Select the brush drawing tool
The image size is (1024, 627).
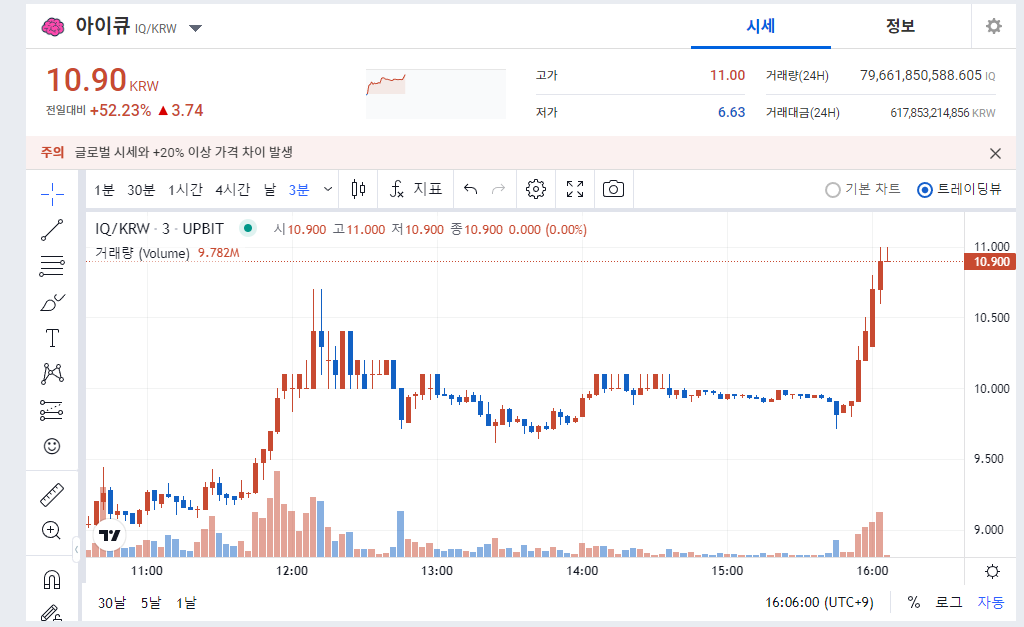click(x=52, y=302)
